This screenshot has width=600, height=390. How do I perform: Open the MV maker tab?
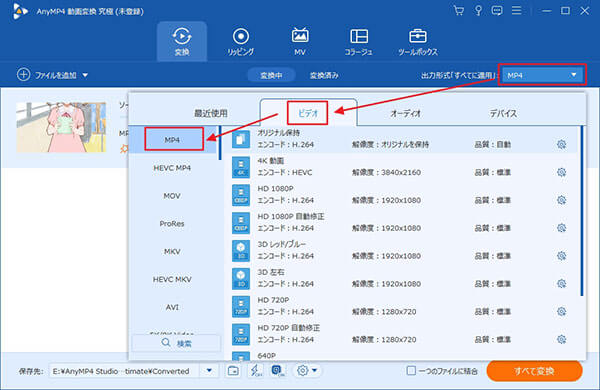pos(300,41)
